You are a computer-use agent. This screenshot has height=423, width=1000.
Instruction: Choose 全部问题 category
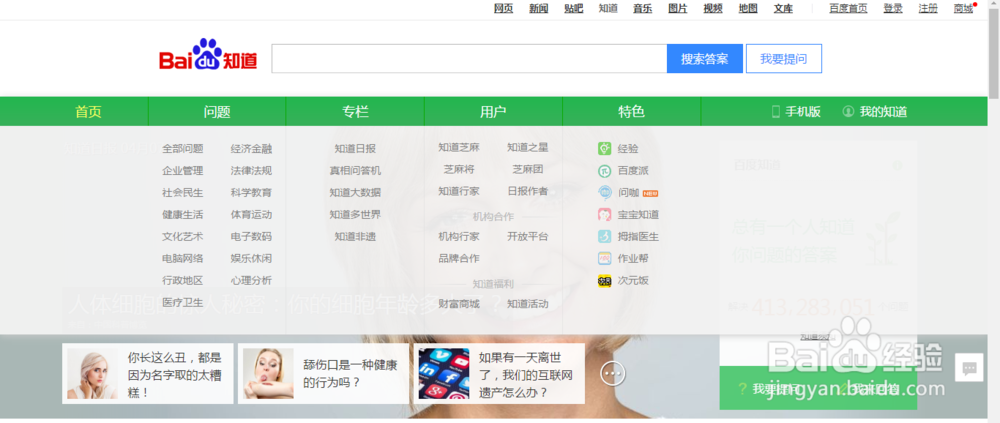tap(182, 149)
